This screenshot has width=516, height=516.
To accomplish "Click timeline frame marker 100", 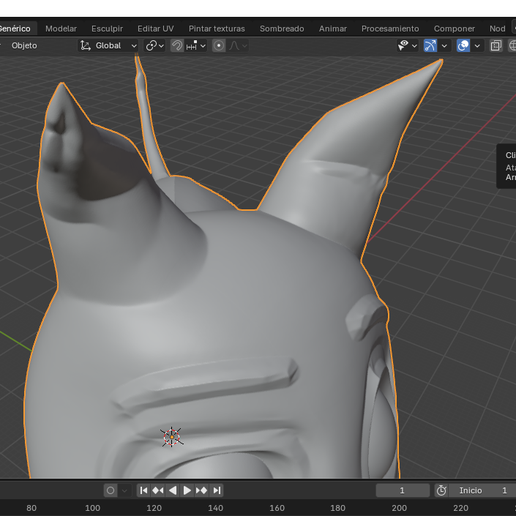I will tap(92, 508).
